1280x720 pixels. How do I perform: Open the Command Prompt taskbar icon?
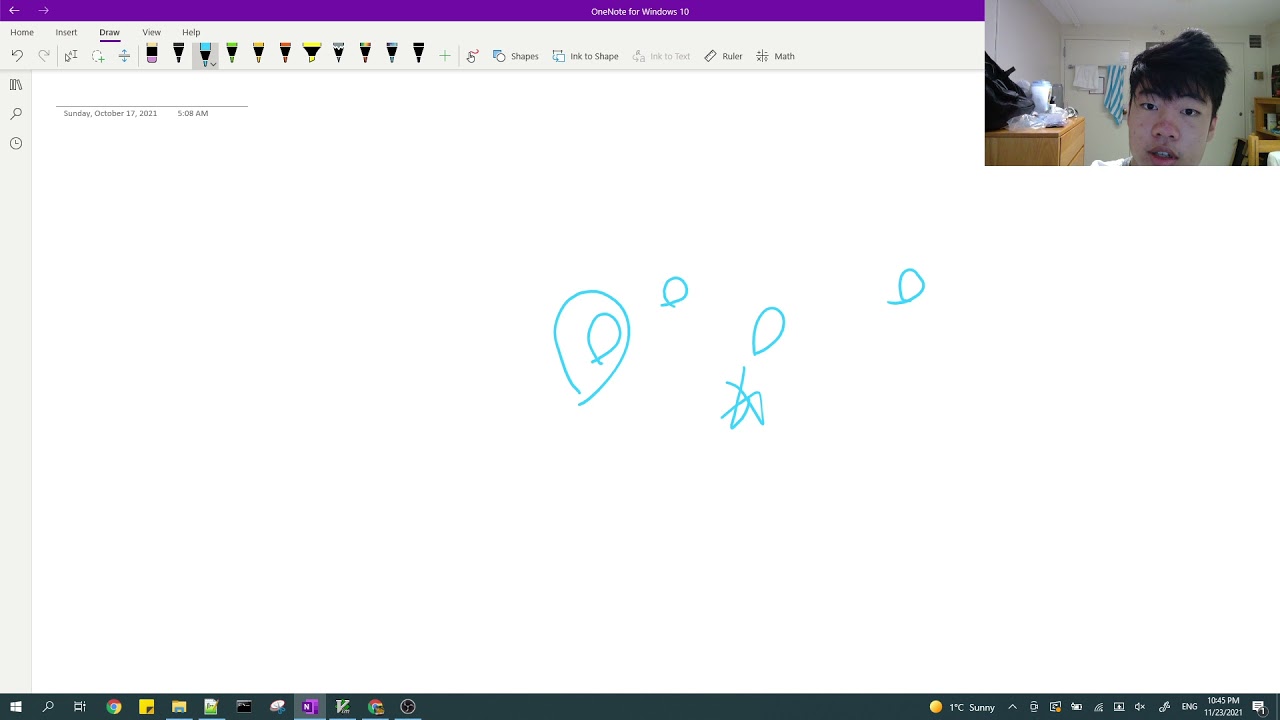pos(244,707)
